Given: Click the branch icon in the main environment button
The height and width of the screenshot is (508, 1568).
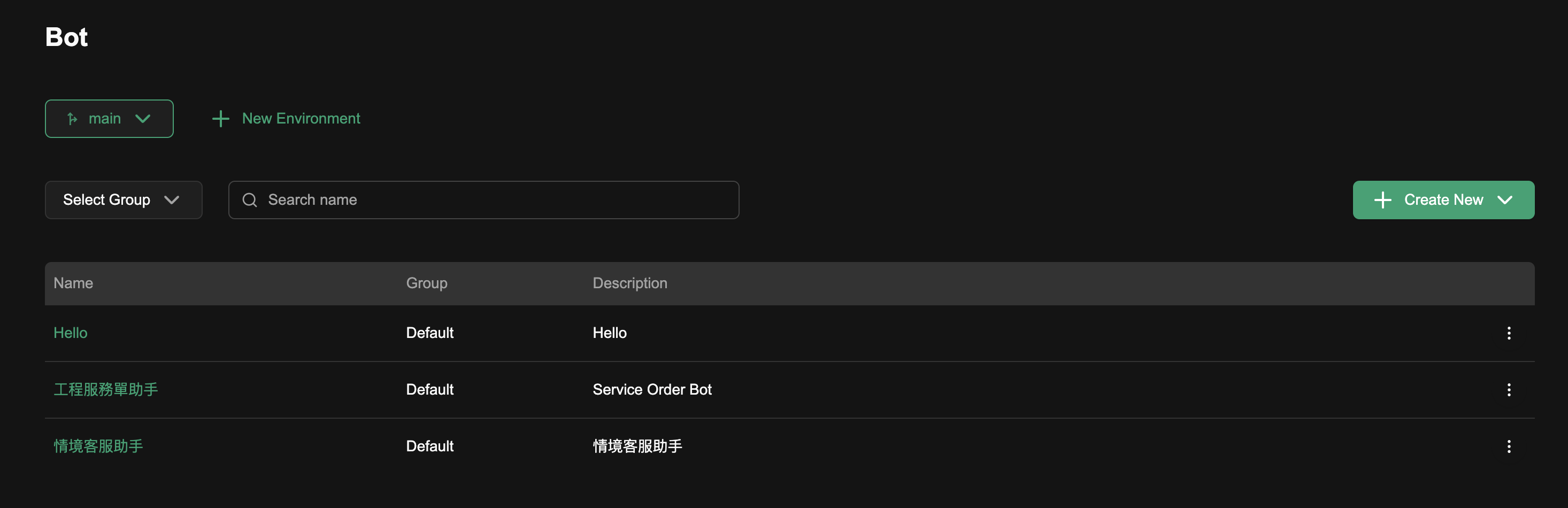Looking at the screenshot, I should [x=72, y=119].
